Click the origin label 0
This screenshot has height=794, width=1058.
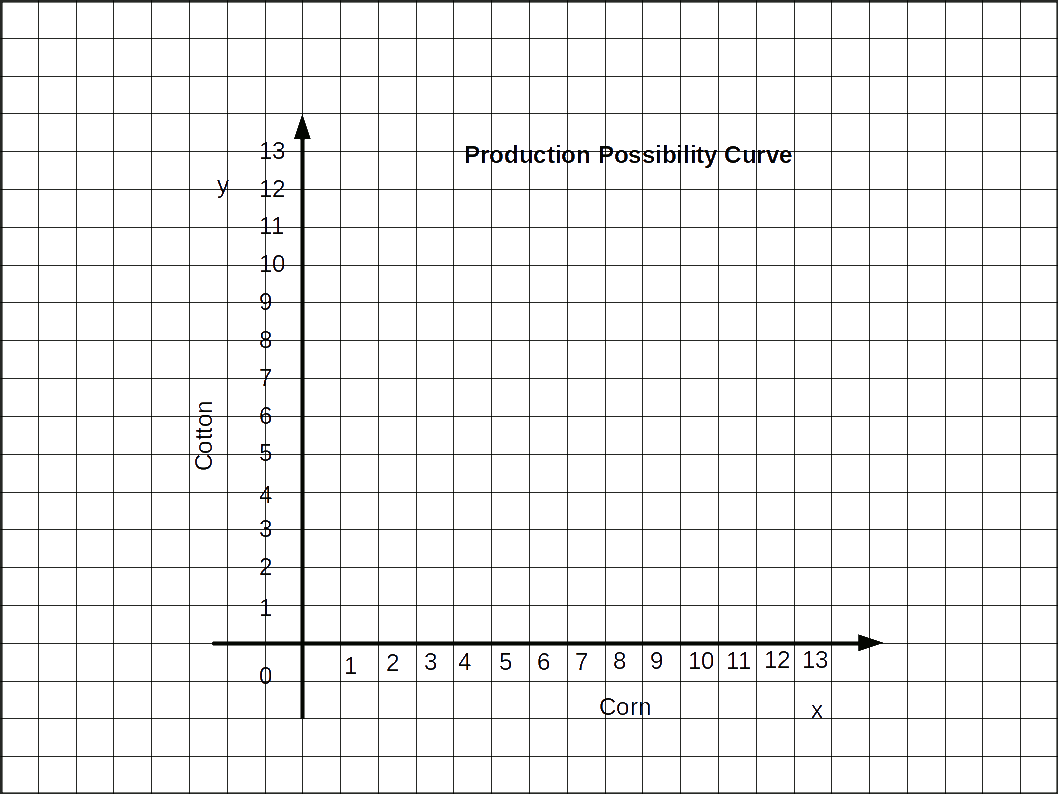coord(266,676)
